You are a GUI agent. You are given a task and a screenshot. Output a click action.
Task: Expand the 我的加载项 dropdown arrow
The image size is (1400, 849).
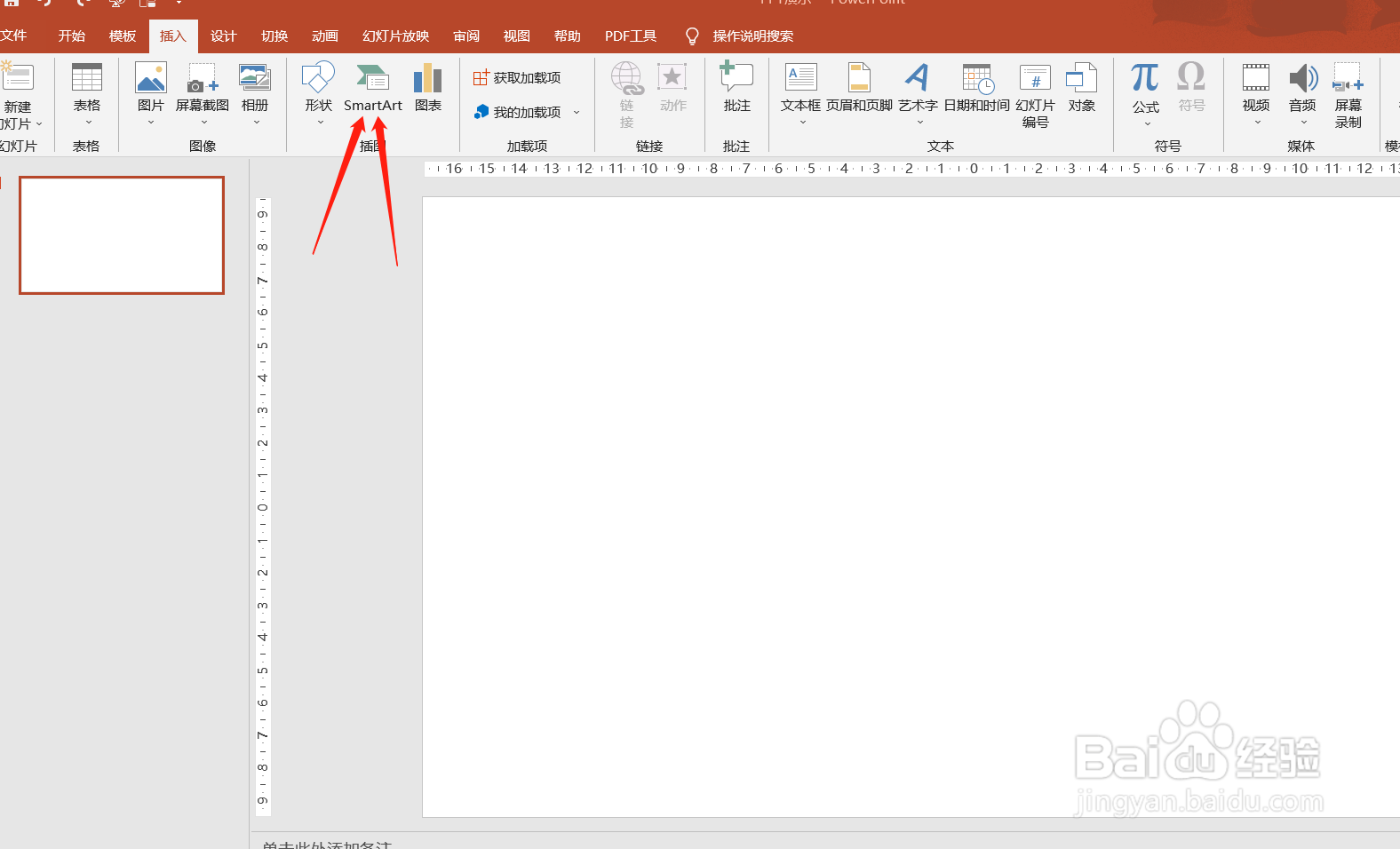click(x=577, y=112)
